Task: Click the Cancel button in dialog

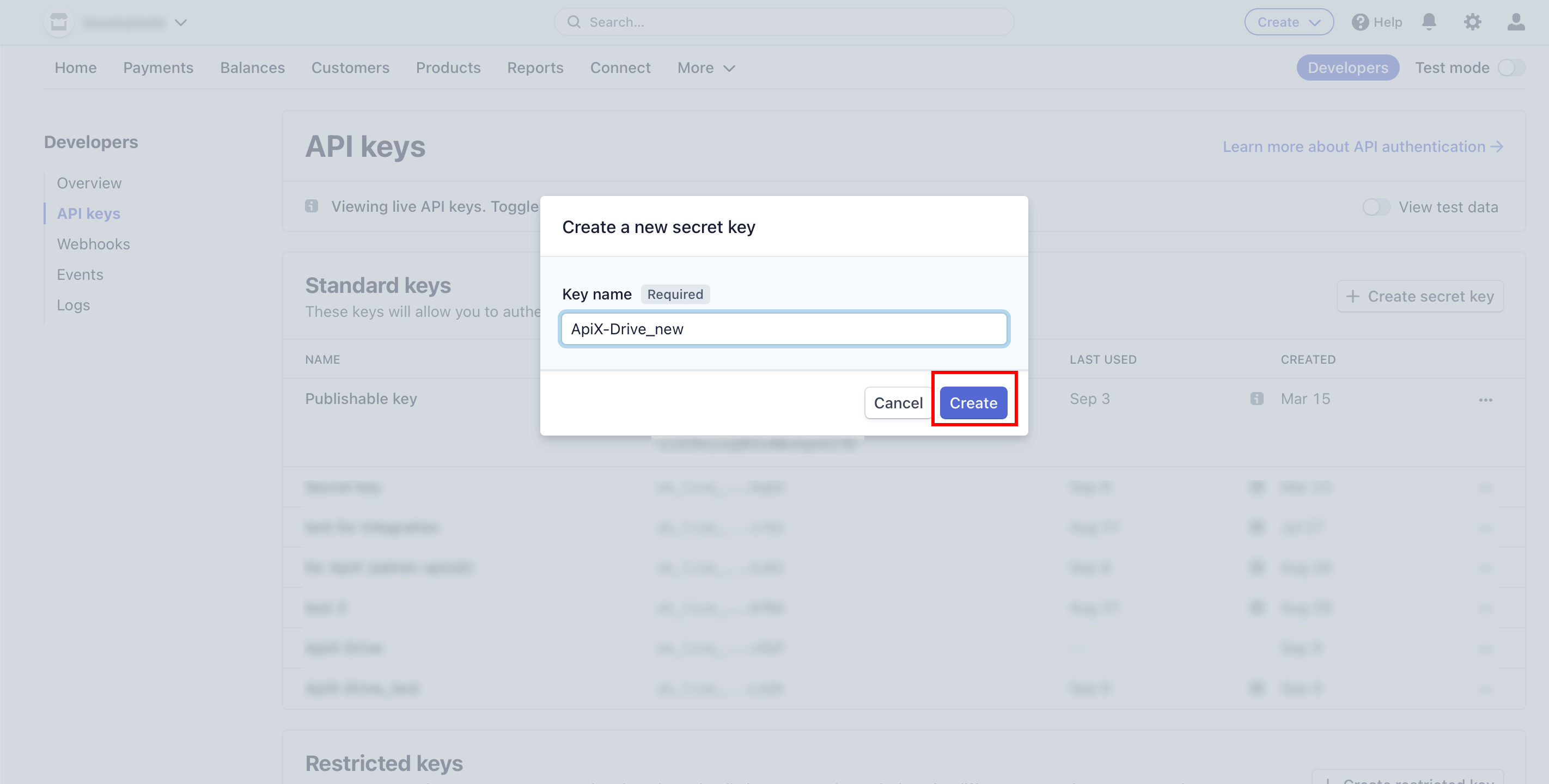Action: [897, 402]
